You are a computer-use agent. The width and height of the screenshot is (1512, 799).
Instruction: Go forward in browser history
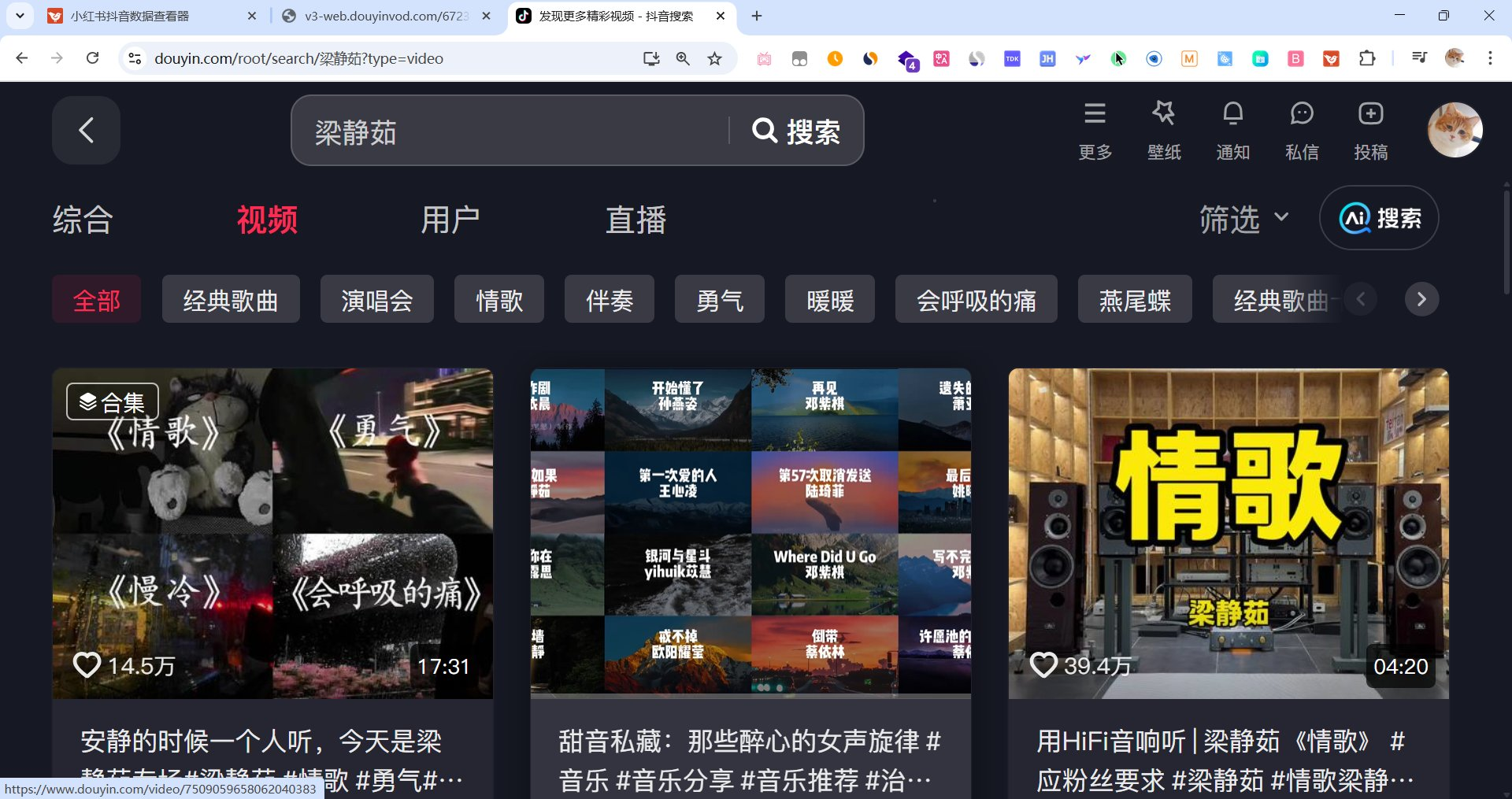pyautogui.click(x=57, y=58)
